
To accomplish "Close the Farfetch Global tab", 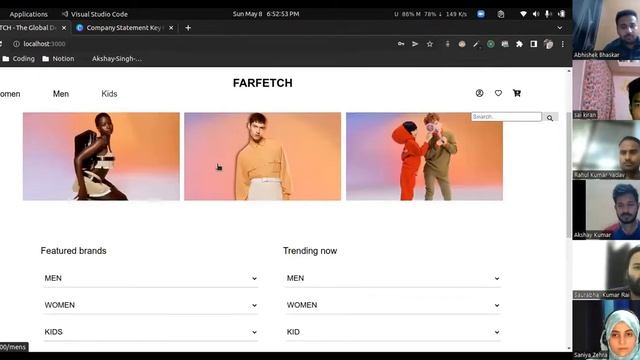I will point(64,28).
